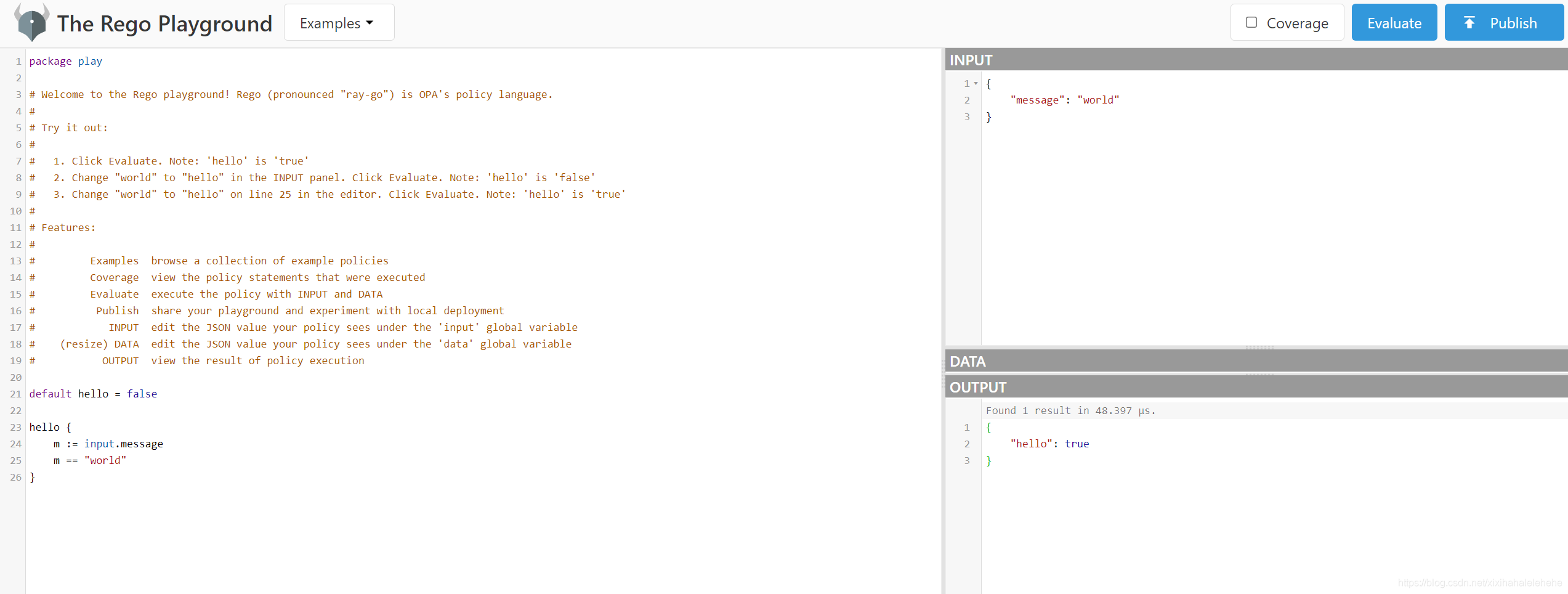Click the fold arrow beside INPUT line 1
1568x594 pixels.
pyautogui.click(x=976, y=84)
